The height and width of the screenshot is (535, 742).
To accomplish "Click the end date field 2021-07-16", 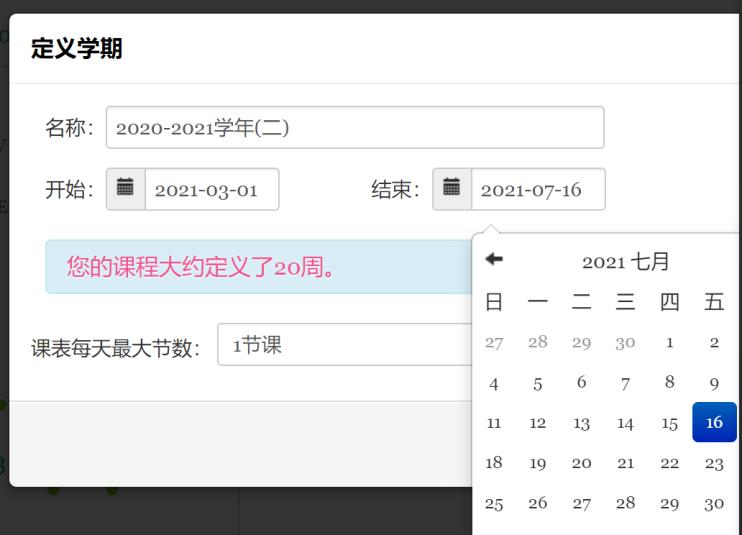I will (x=537, y=190).
